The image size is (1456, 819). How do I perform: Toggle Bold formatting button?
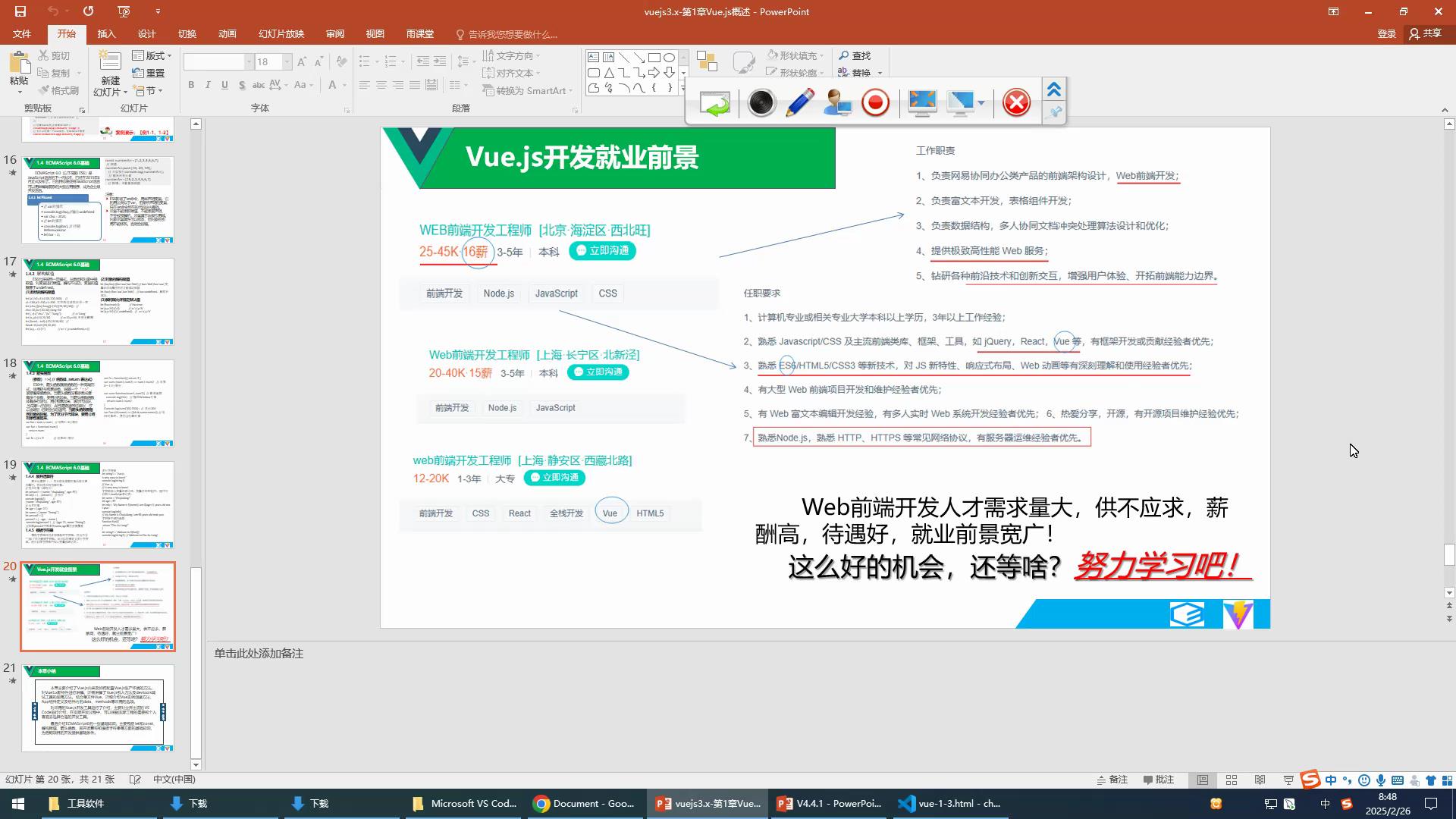coord(191,85)
